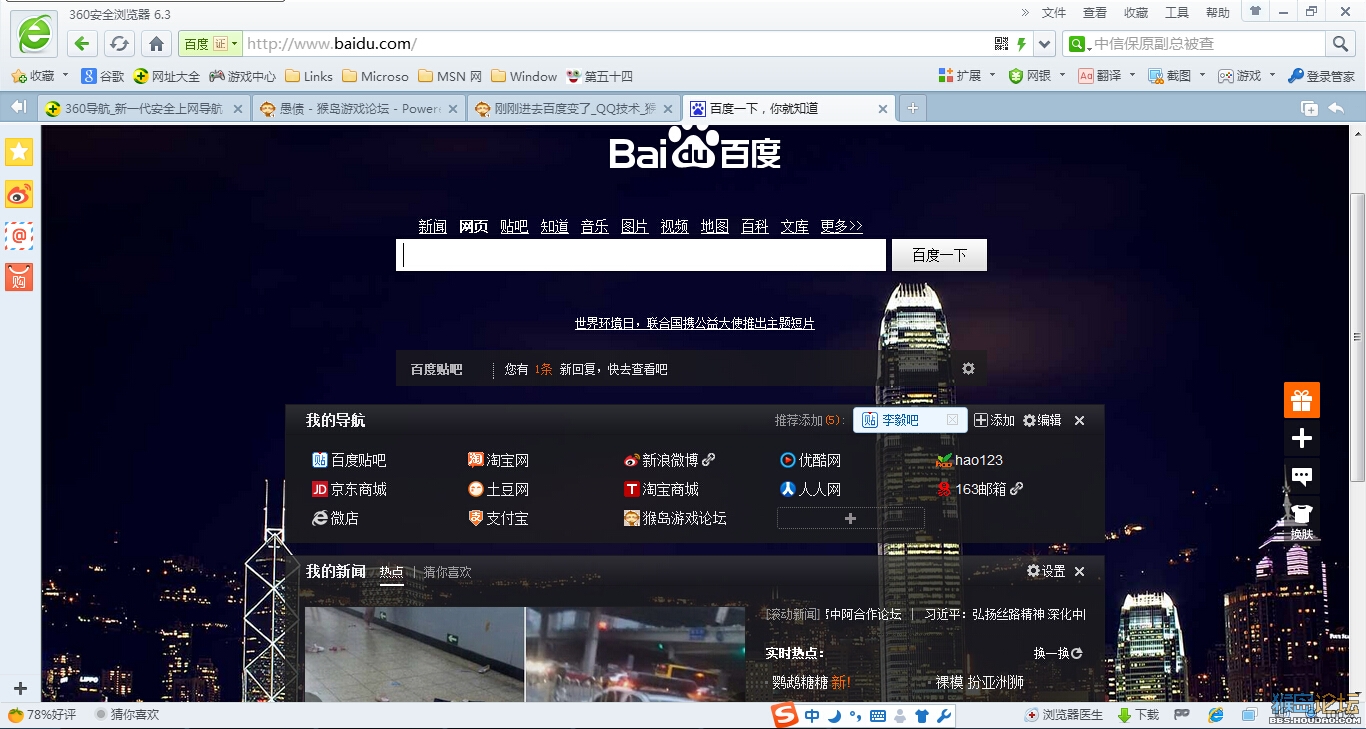Go back with the green arrow button

coord(83,43)
